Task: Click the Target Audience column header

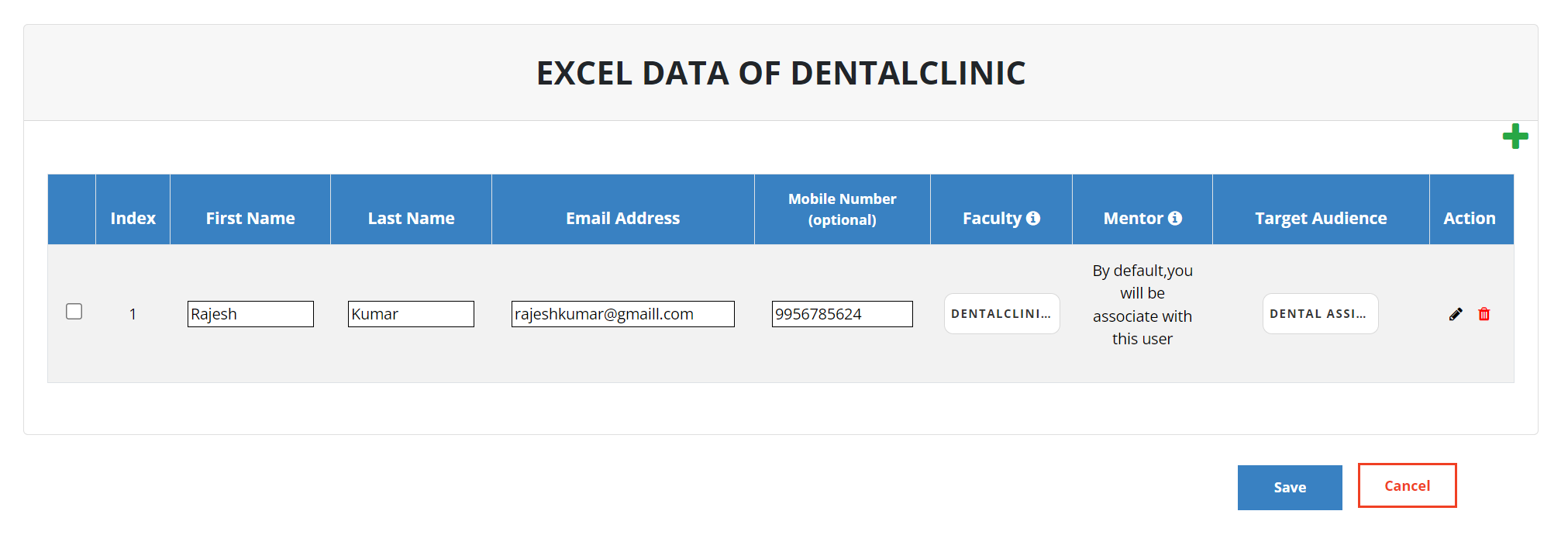Action: coord(1321,219)
